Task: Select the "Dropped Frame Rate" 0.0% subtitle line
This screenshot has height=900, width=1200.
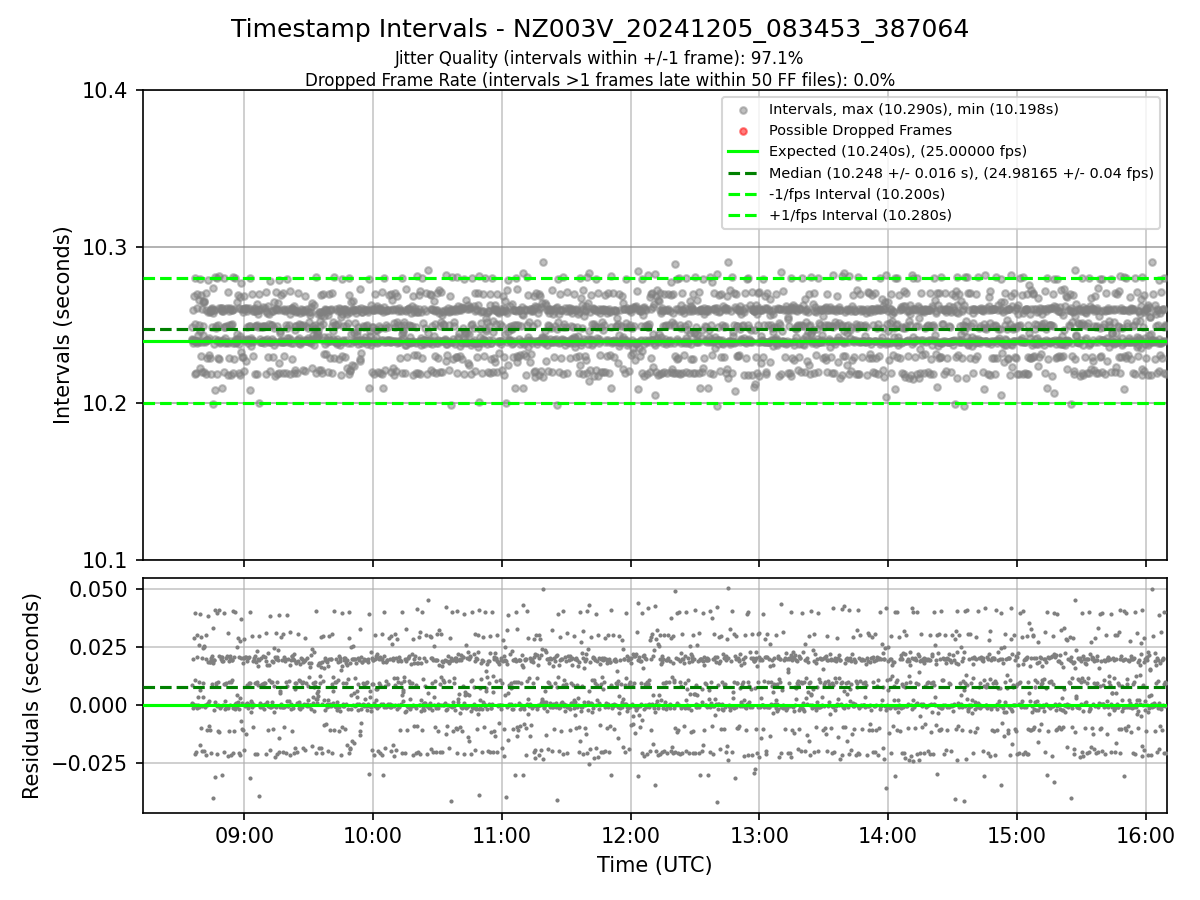Action: pos(600,80)
